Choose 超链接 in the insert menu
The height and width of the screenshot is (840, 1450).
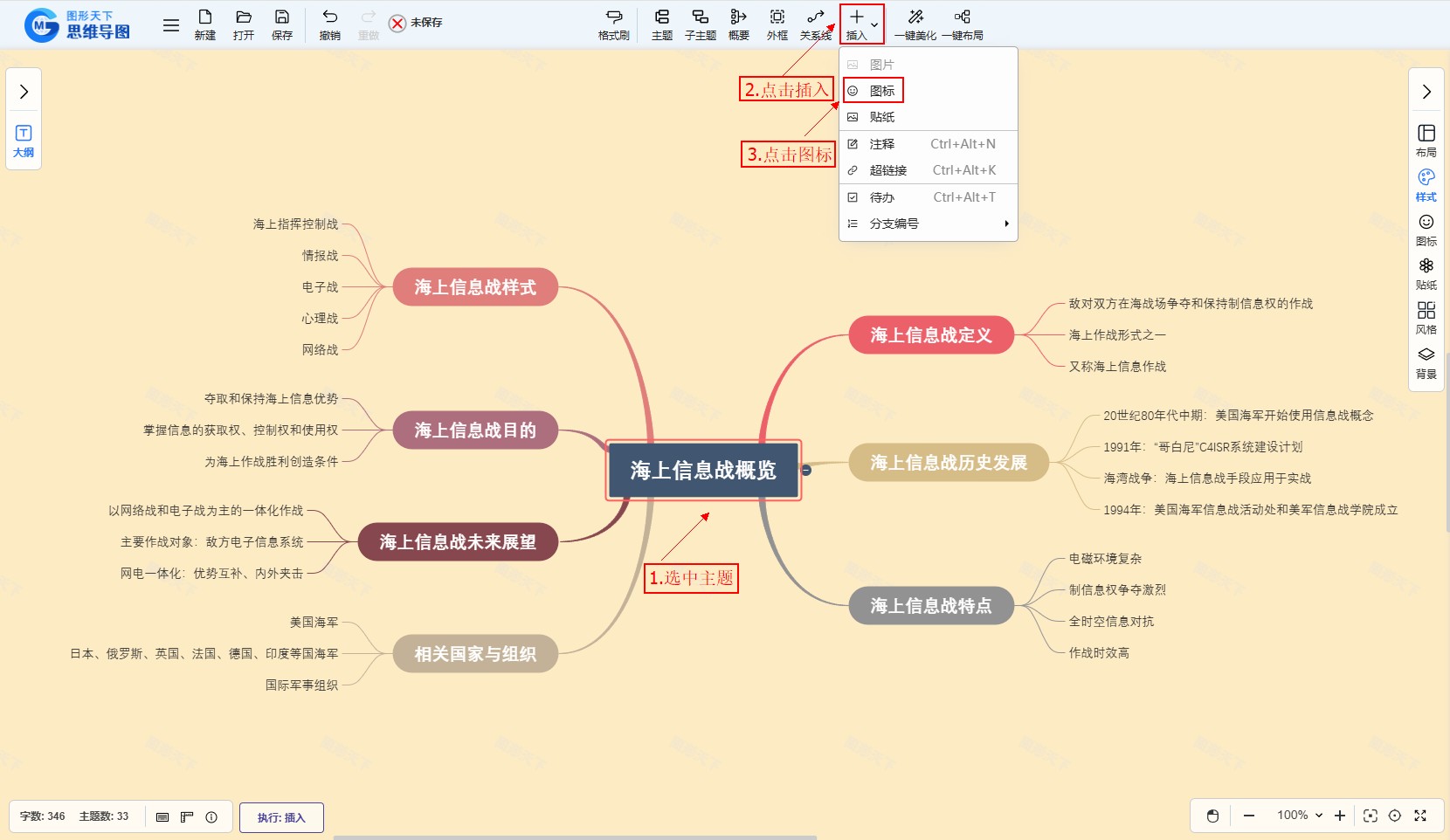coord(887,170)
